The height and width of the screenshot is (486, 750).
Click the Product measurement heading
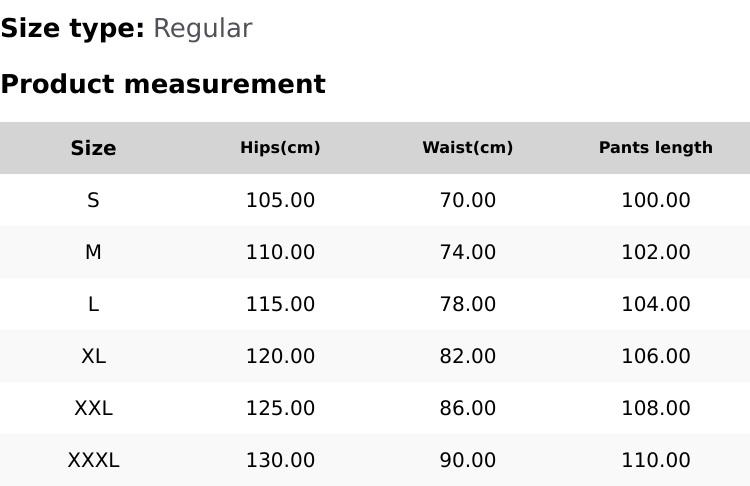click(163, 84)
